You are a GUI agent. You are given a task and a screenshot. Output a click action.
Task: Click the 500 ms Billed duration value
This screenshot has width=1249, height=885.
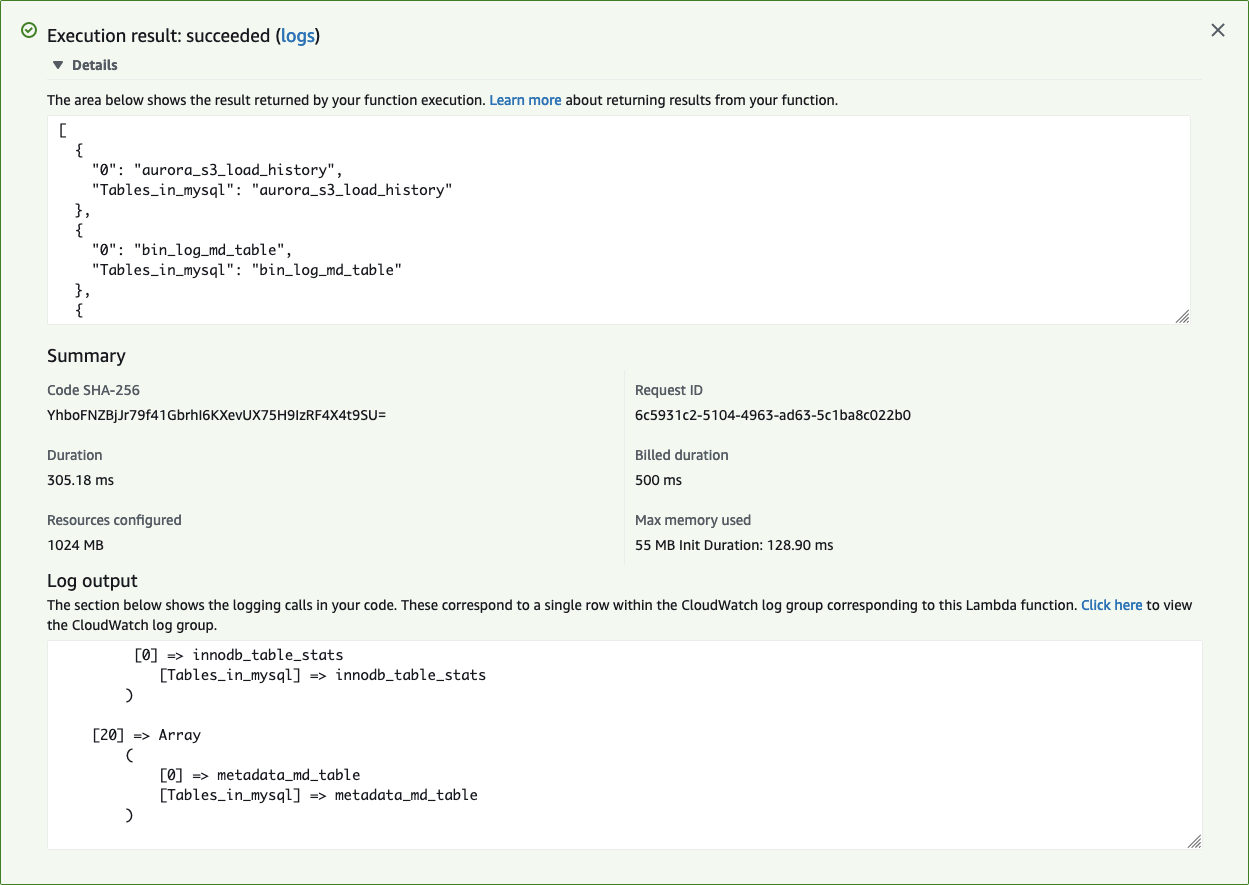pyautogui.click(x=658, y=480)
